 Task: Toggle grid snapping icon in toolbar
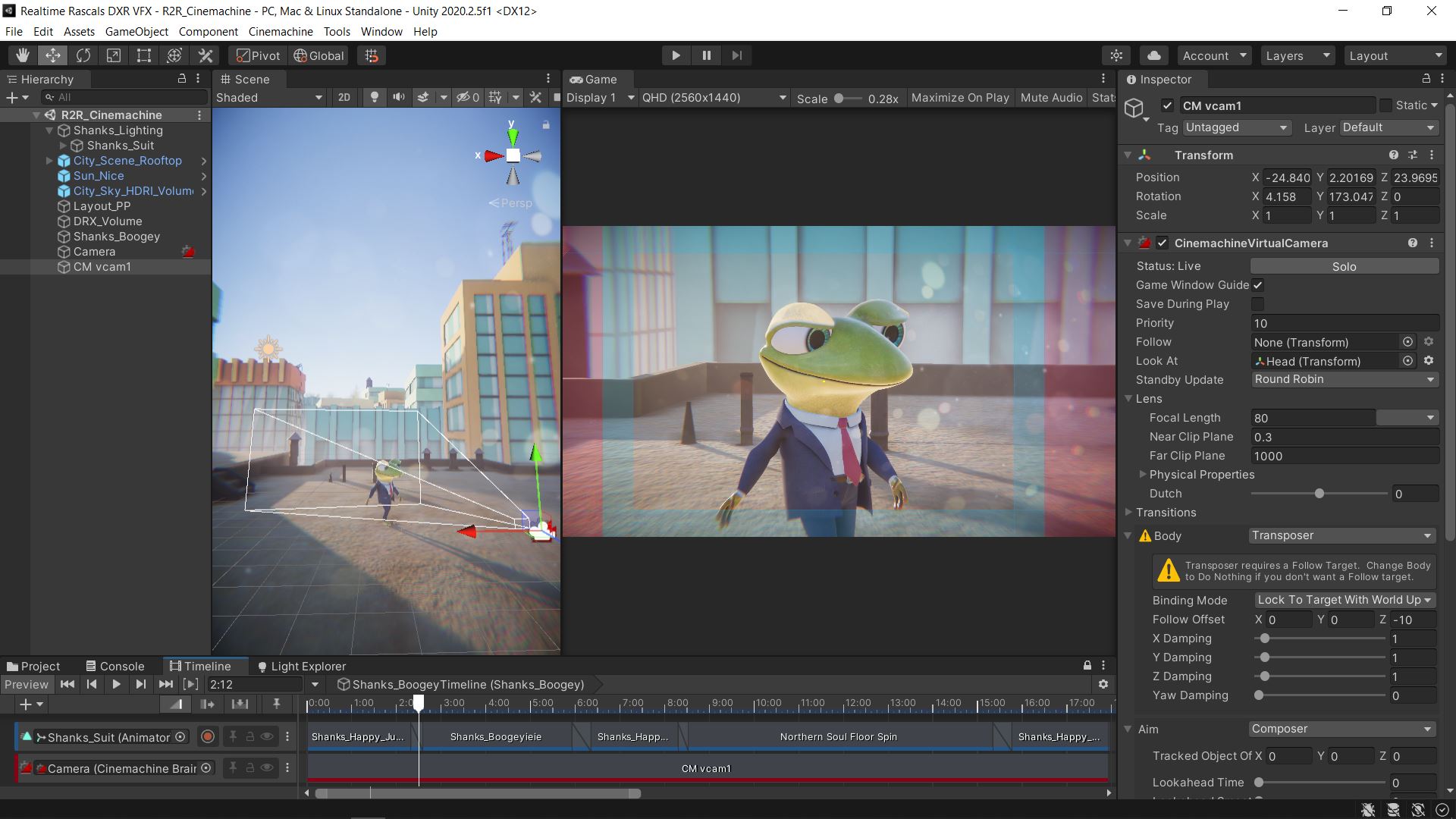372,55
